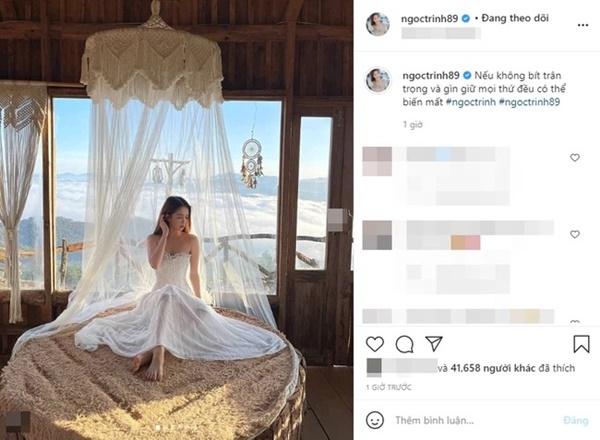Viewport: 600px width, 440px height.
Task: Open the three-dot more options menu
Action: click(583, 25)
